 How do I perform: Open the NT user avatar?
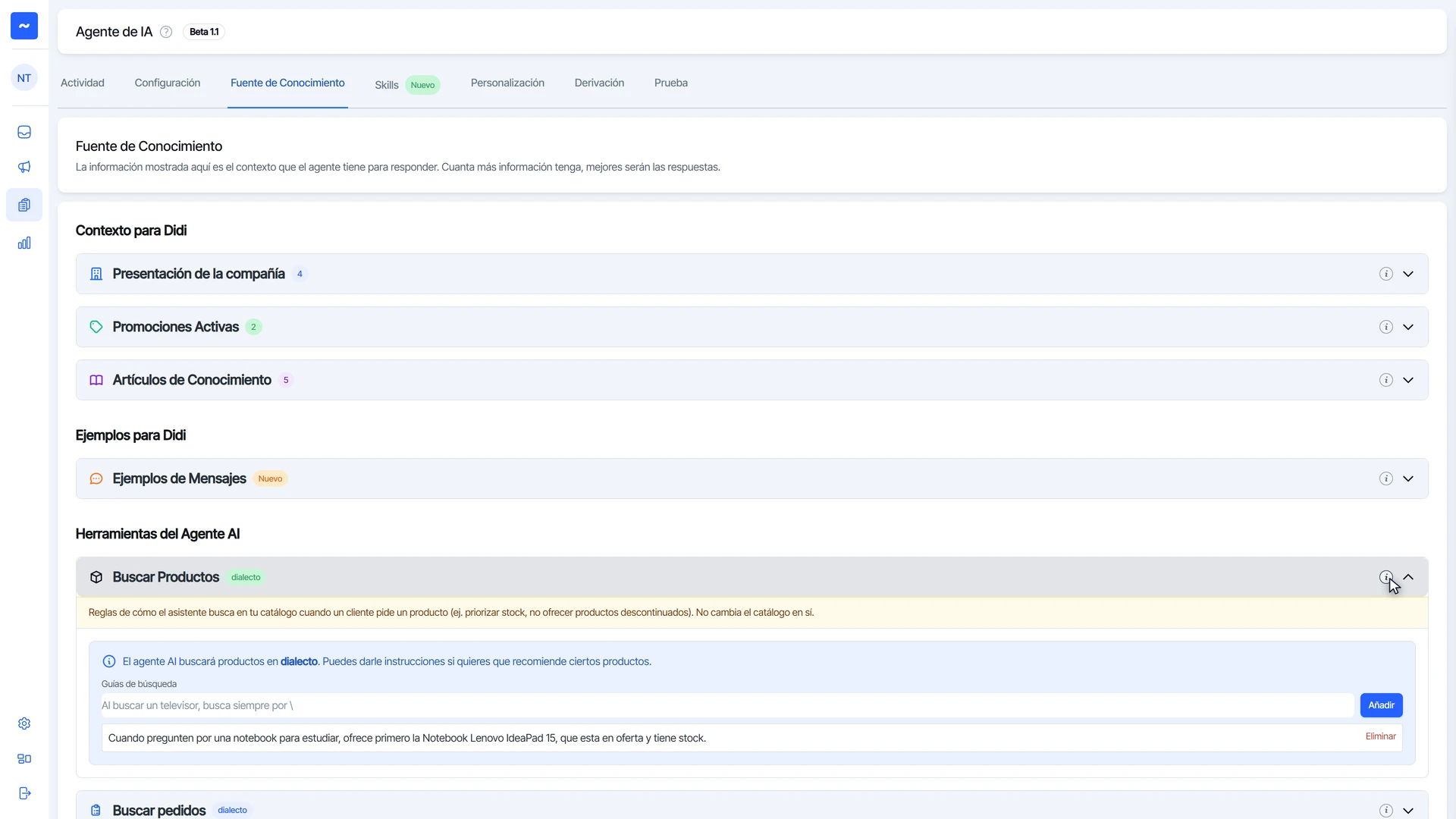click(x=24, y=78)
